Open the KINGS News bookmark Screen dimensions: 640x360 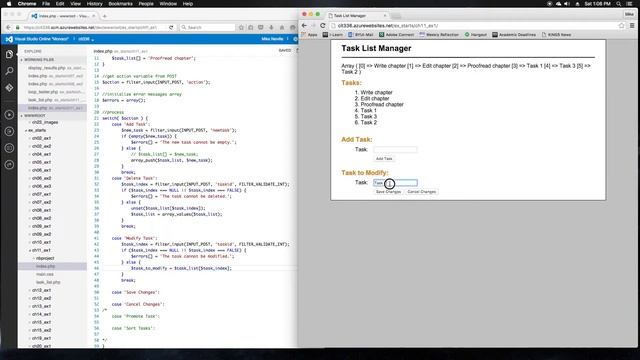[x=556, y=35]
